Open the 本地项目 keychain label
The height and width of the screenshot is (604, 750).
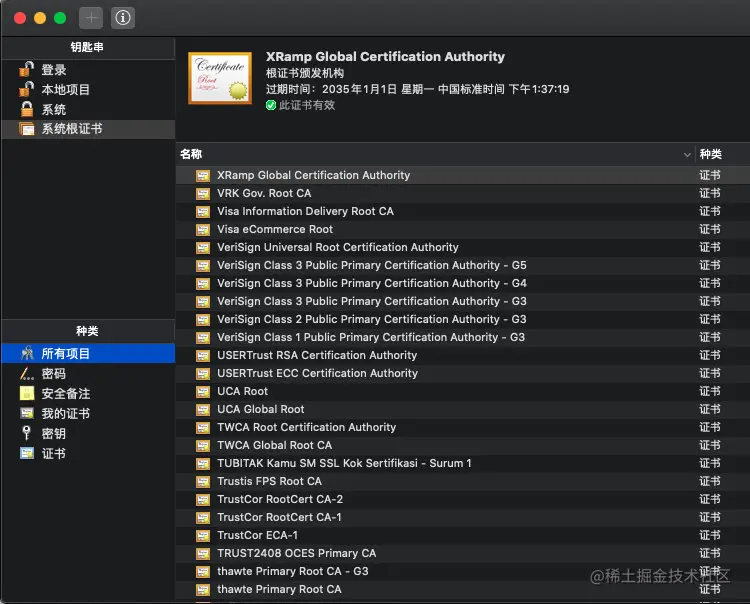pyautogui.click(x=66, y=89)
